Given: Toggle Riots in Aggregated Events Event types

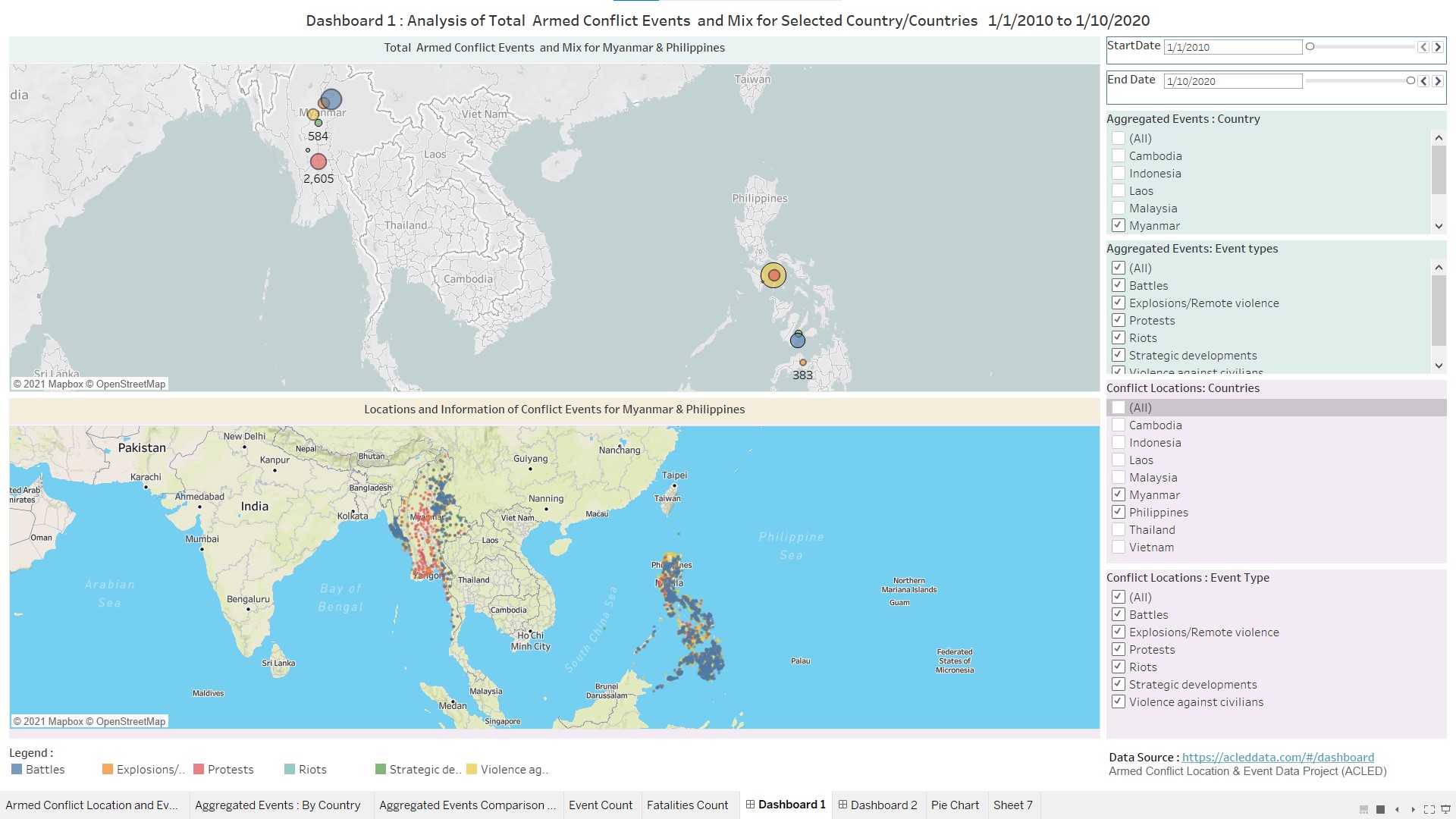Looking at the screenshot, I should (x=1119, y=337).
